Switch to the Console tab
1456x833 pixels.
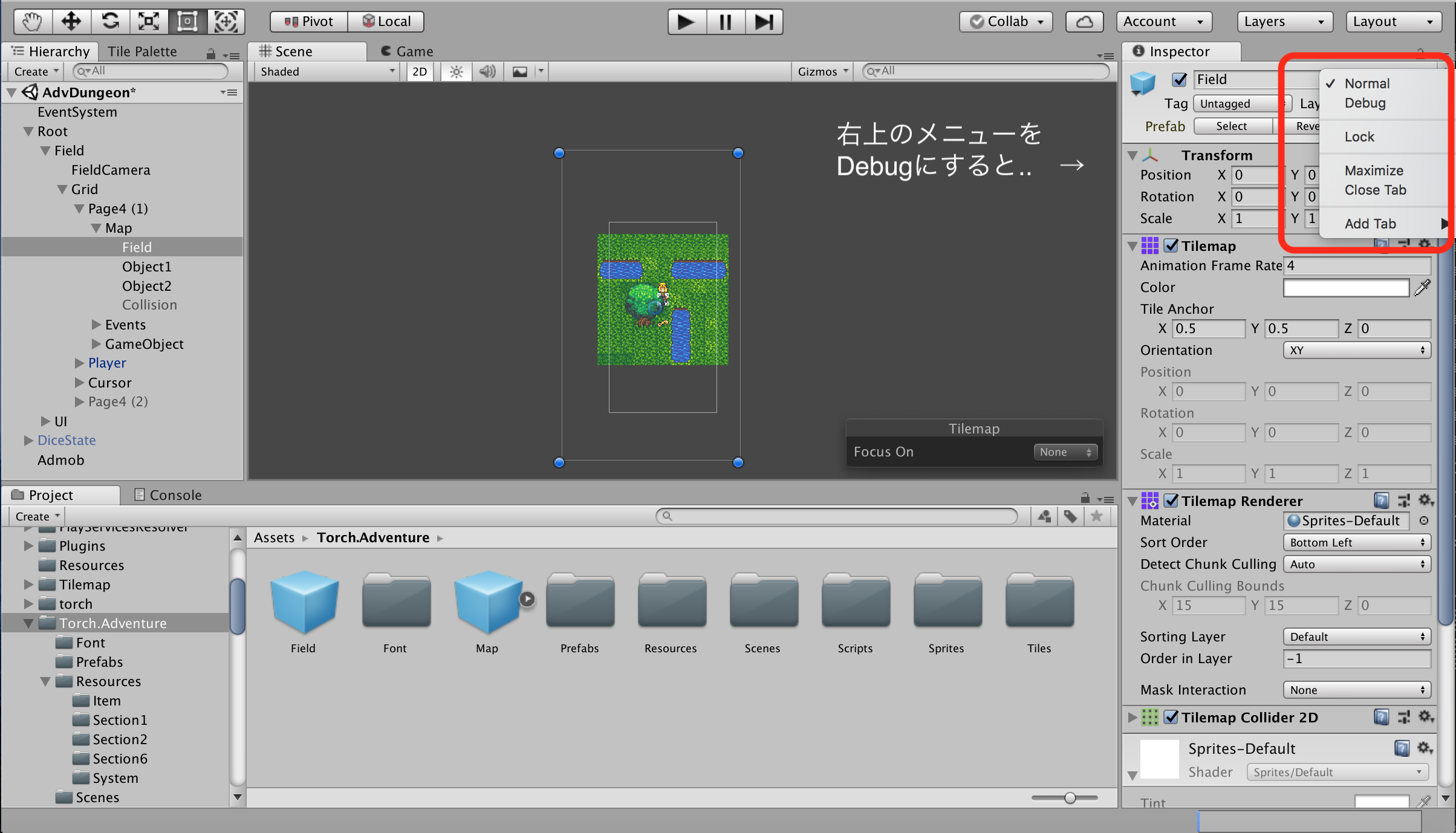click(167, 495)
